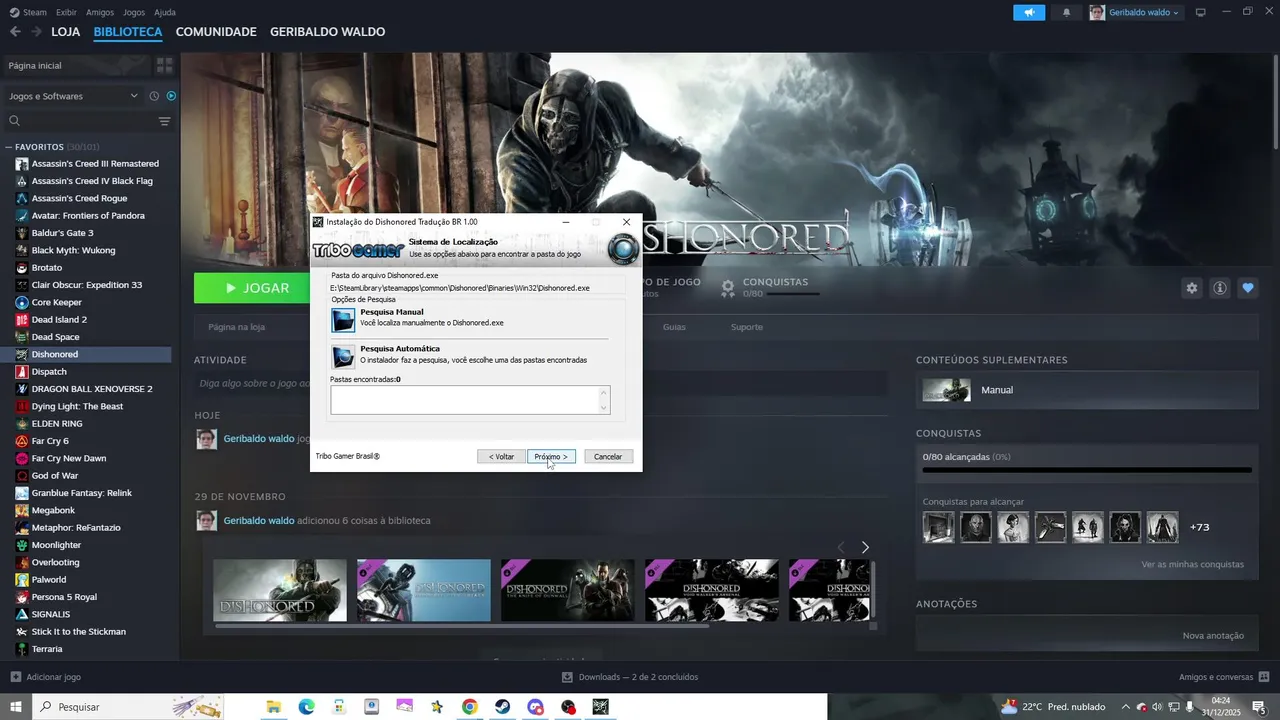Go to the LOJA tab
This screenshot has height=720, width=1280.
pos(66,32)
